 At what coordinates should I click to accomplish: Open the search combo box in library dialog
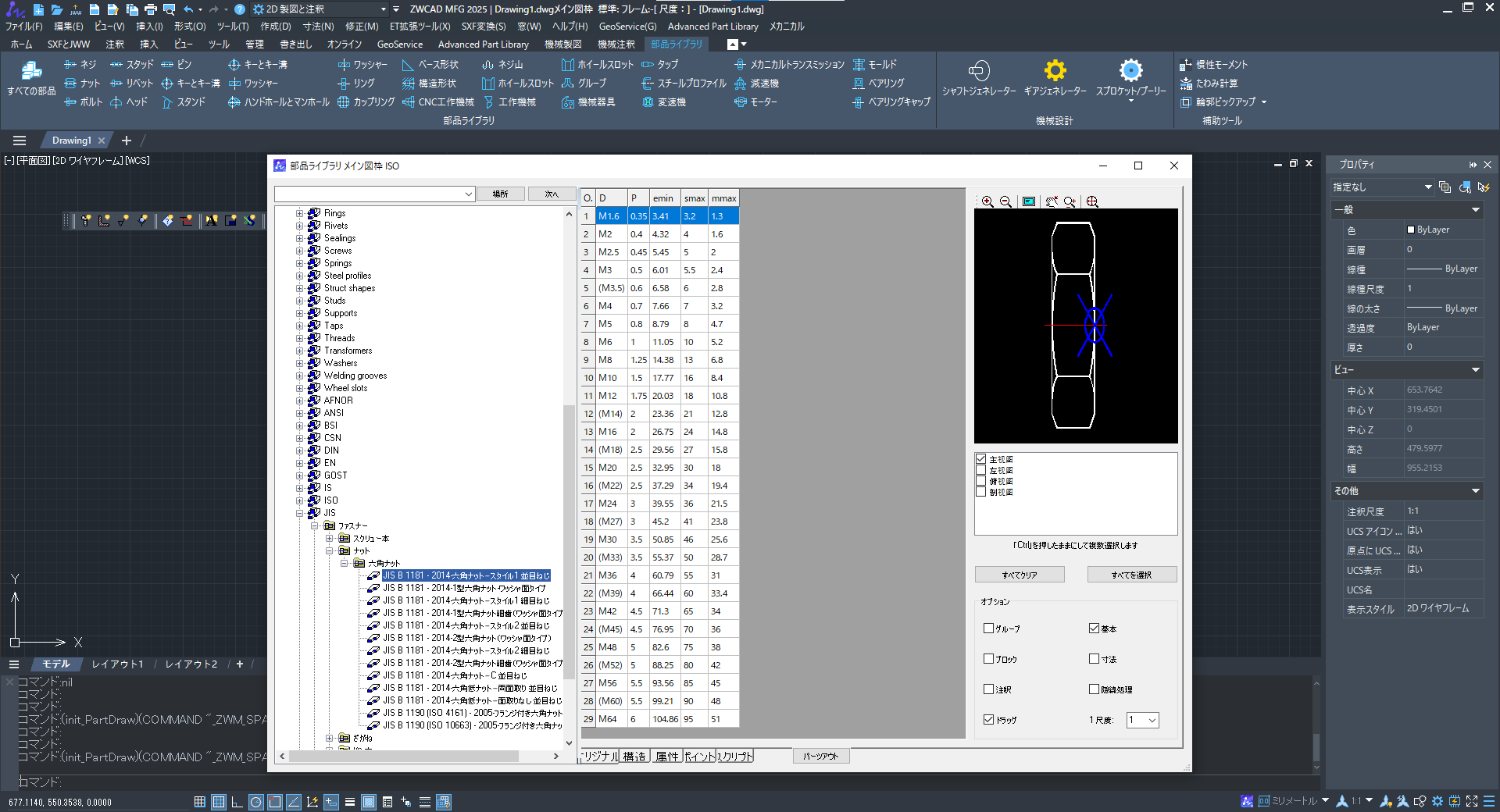tap(374, 194)
